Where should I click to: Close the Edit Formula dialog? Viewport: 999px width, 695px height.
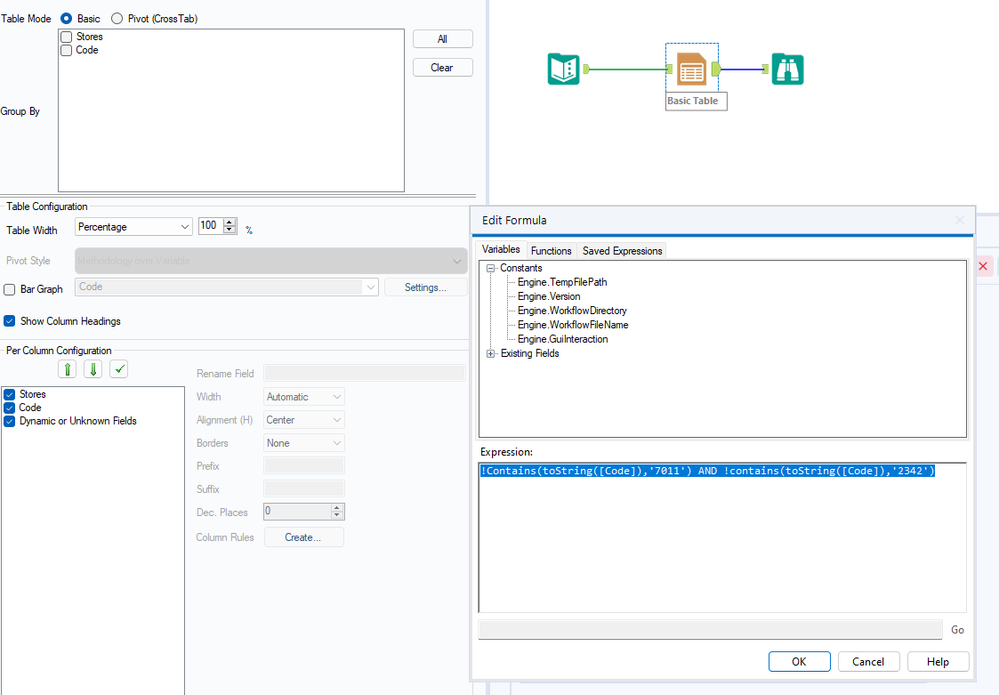[959, 220]
